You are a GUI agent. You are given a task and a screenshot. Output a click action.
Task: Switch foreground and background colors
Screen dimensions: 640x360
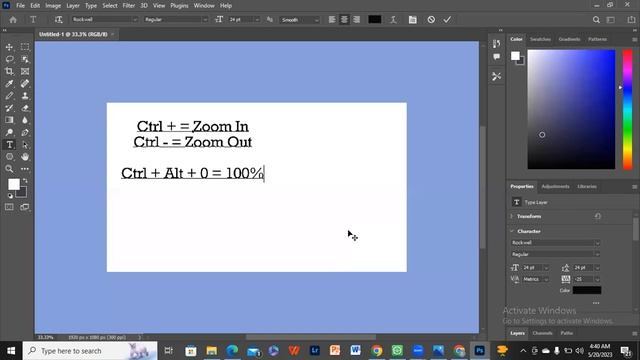click(x=25, y=180)
